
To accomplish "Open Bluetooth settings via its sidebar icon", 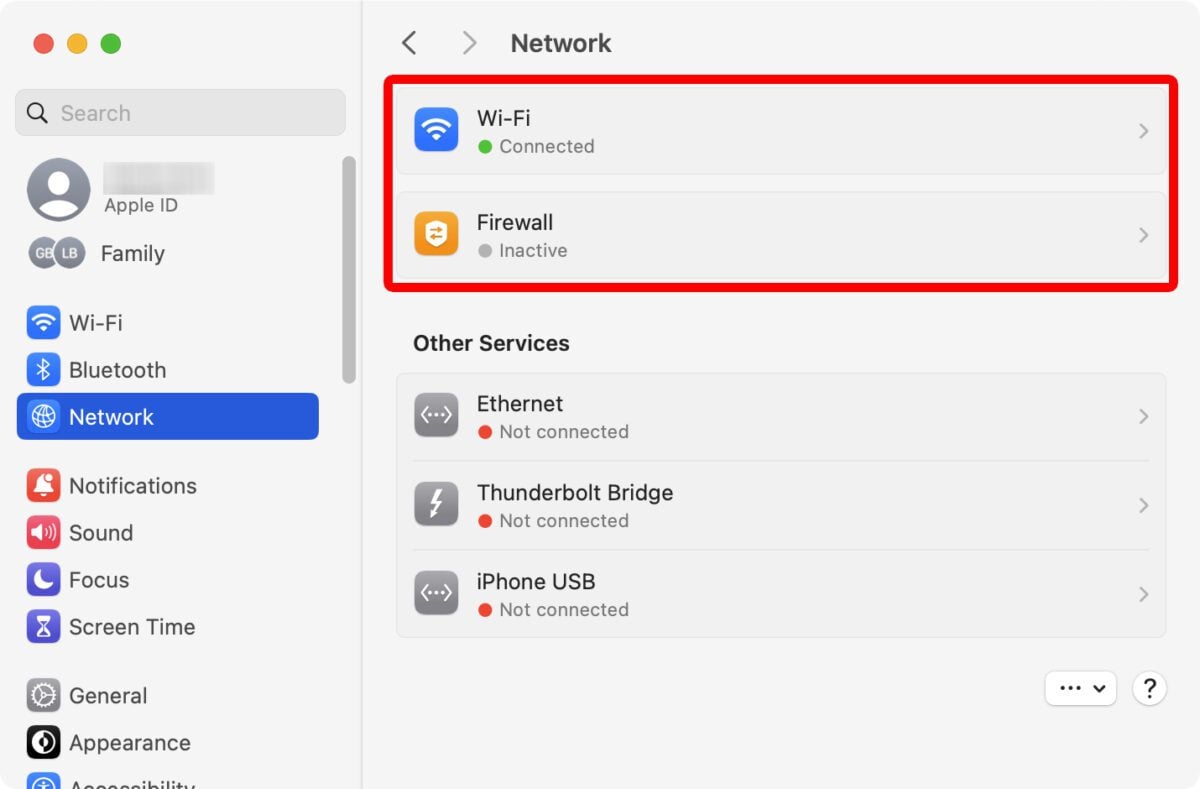I will (x=41, y=369).
